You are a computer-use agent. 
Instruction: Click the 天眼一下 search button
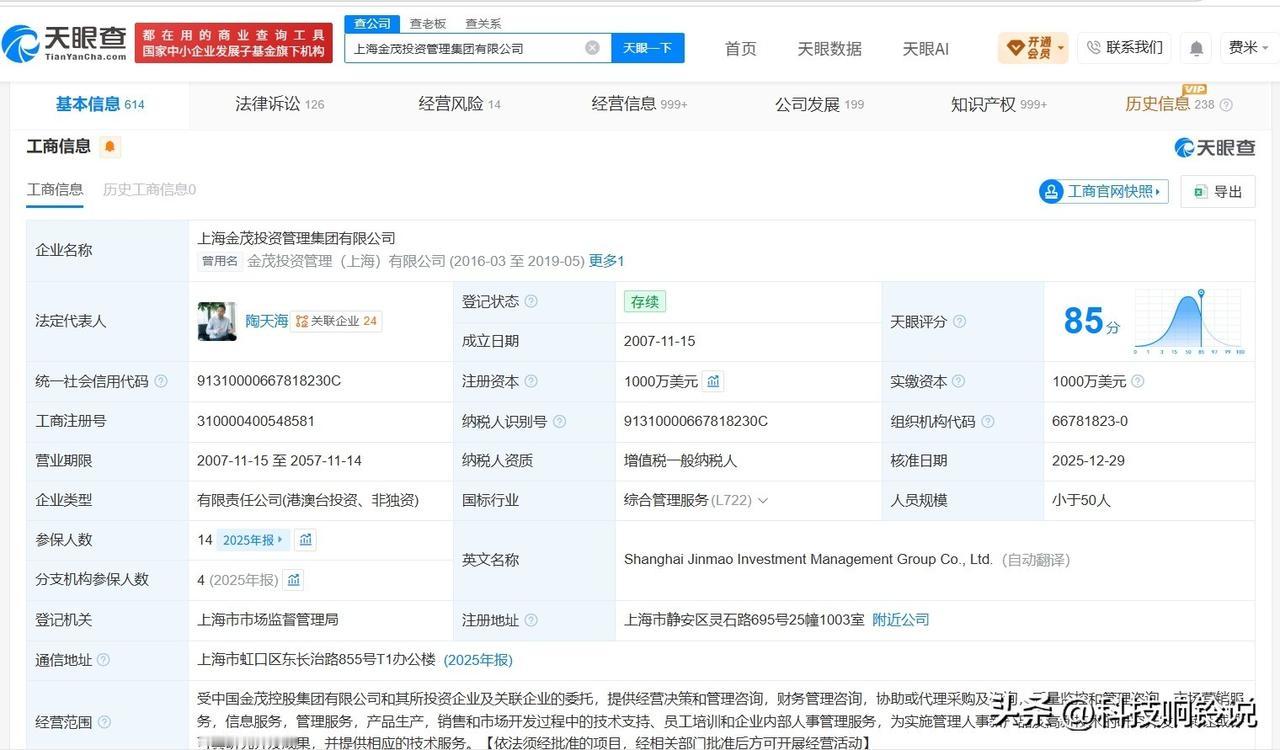(x=647, y=48)
